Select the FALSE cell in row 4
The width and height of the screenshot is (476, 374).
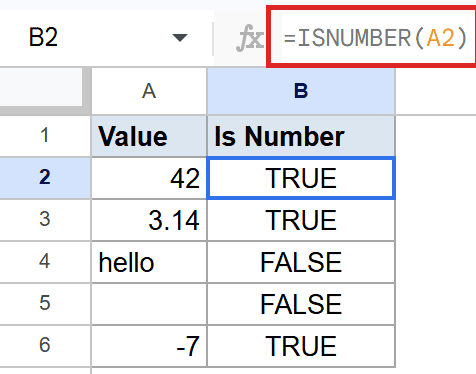301,262
